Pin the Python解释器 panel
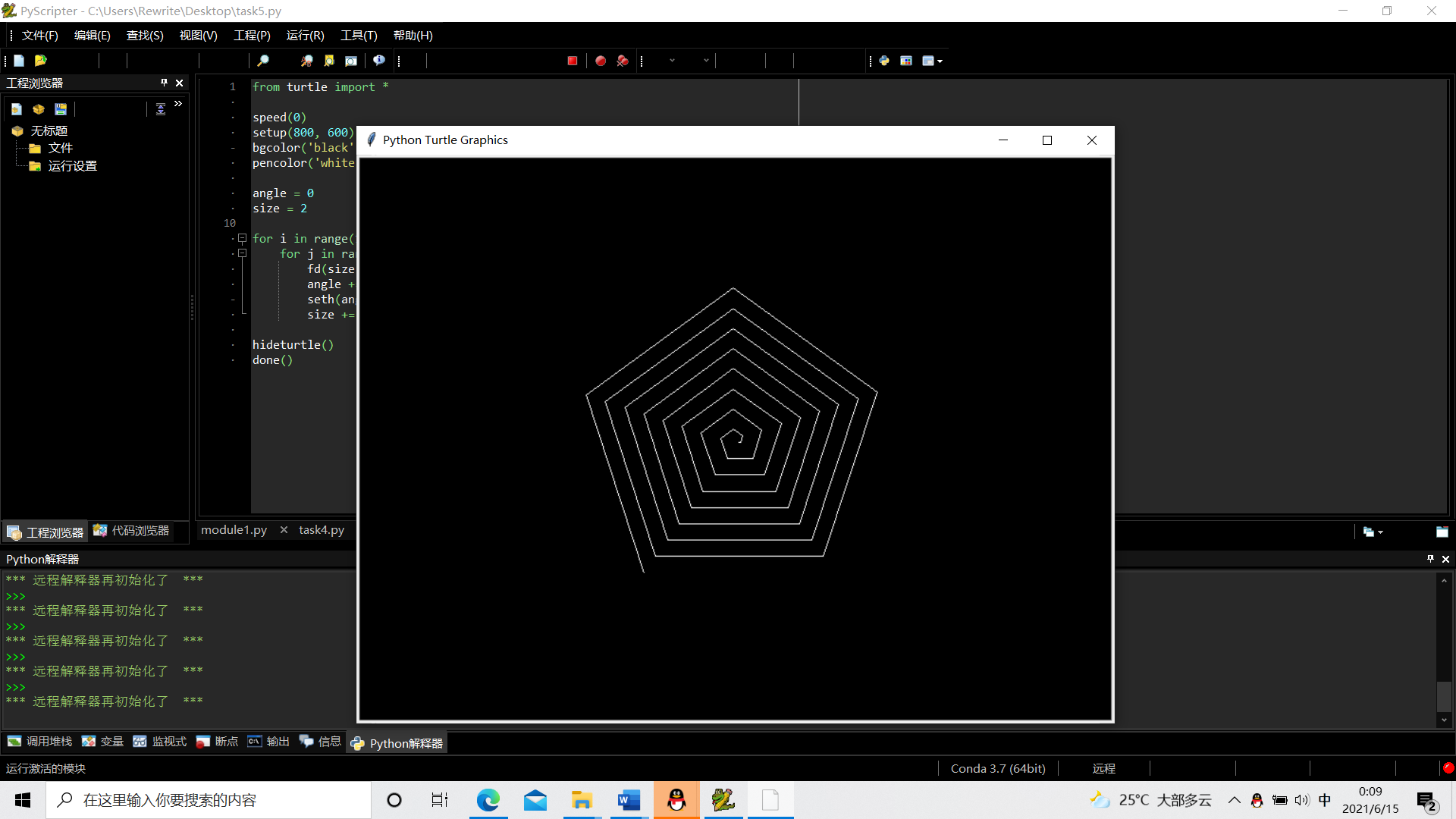The width and height of the screenshot is (1456, 819). point(1430,559)
